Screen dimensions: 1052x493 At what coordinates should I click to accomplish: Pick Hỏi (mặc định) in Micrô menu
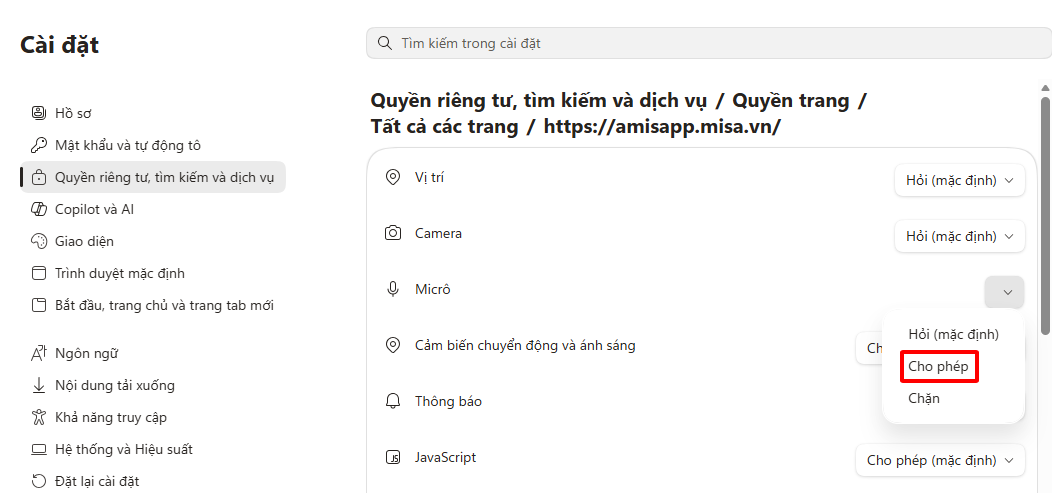click(953, 334)
